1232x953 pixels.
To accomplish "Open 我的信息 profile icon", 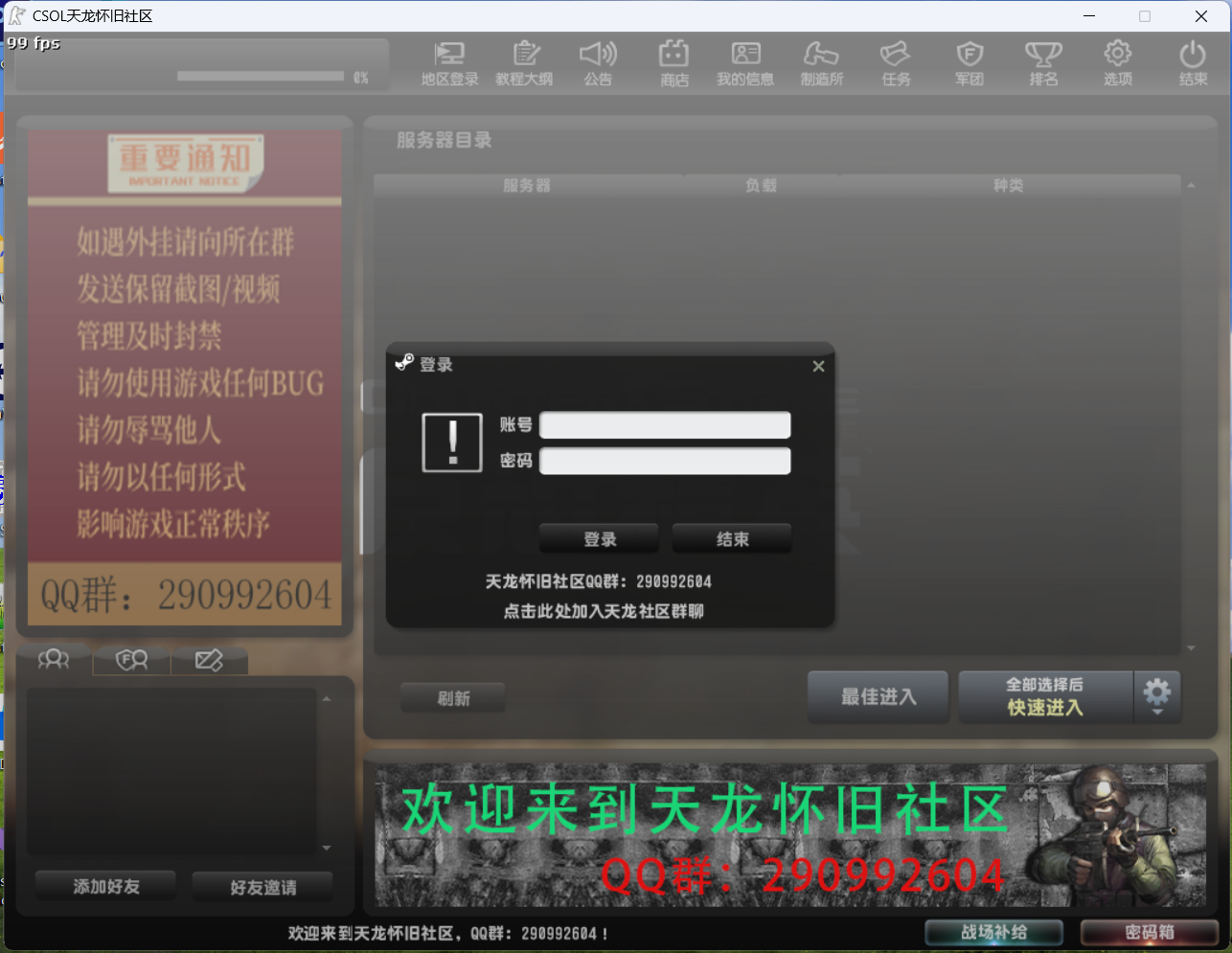I will click(745, 63).
